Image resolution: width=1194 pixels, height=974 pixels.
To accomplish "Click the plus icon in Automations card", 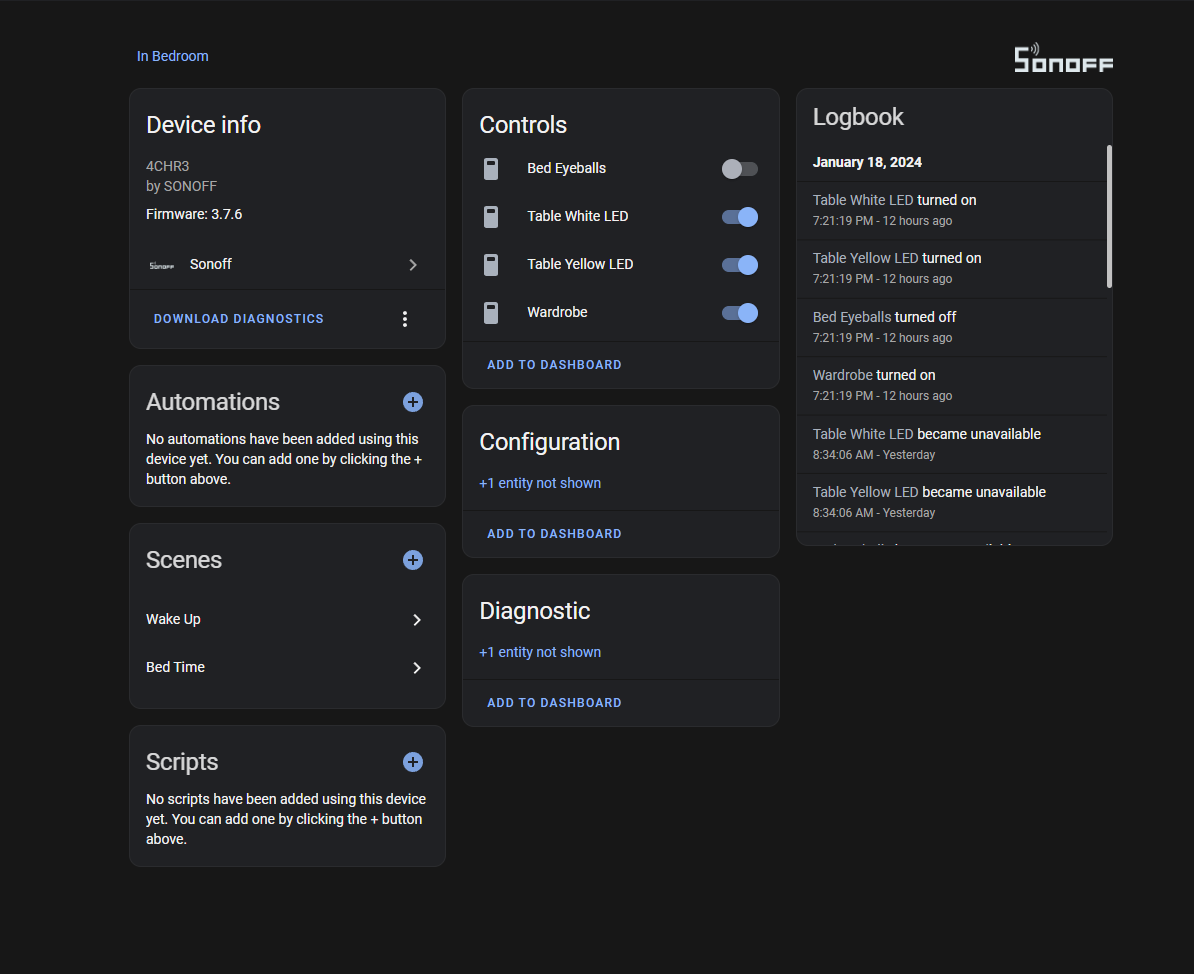I will click(413, 402).
